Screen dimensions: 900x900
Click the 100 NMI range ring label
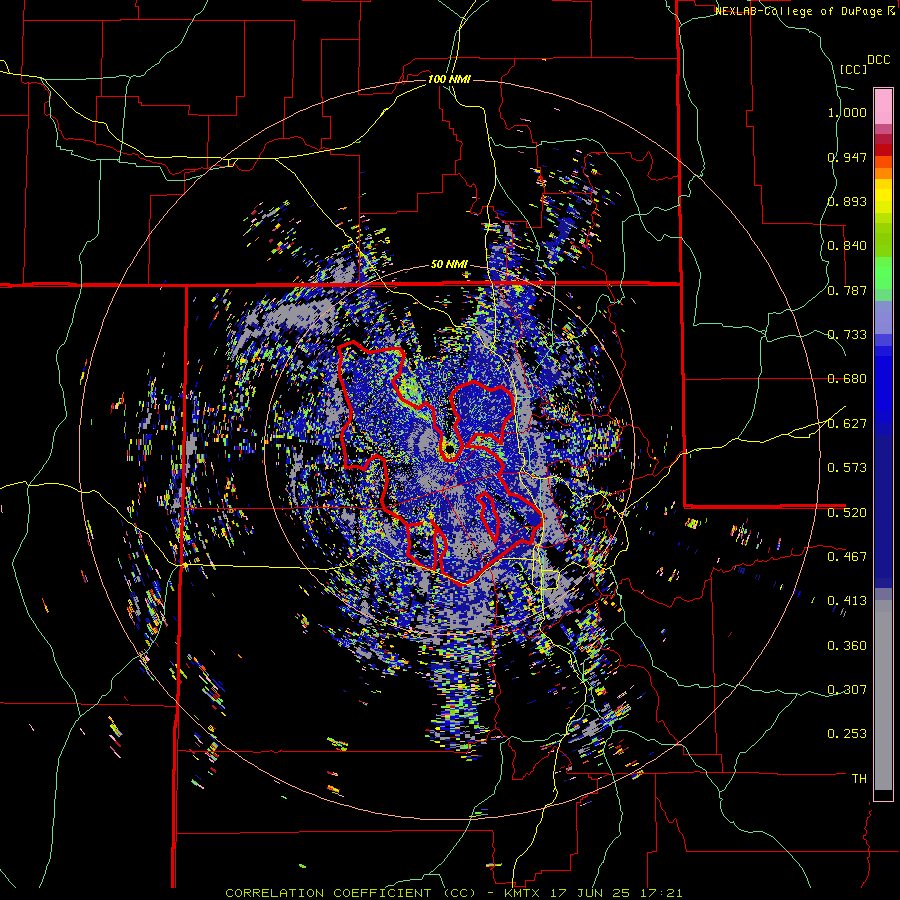[449, 79]
